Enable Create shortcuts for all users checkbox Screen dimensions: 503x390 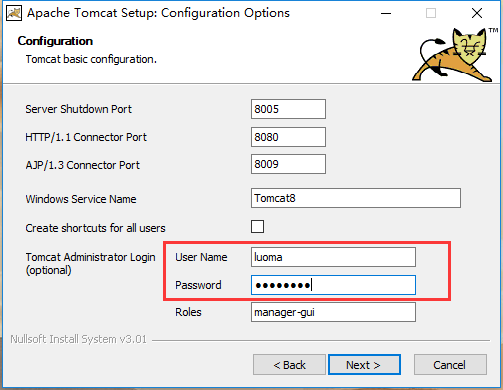pos(257,227)
